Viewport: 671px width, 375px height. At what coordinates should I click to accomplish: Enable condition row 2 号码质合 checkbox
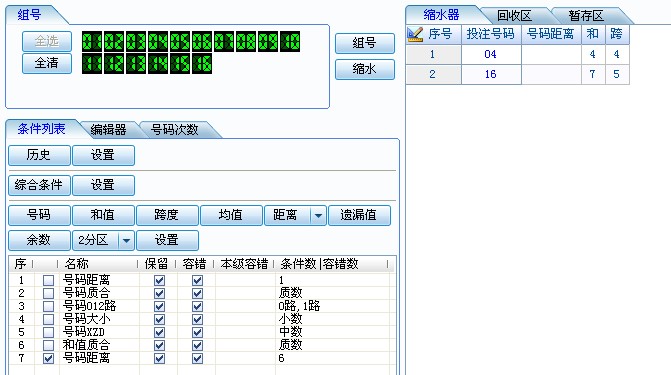(x=48, y=293)
